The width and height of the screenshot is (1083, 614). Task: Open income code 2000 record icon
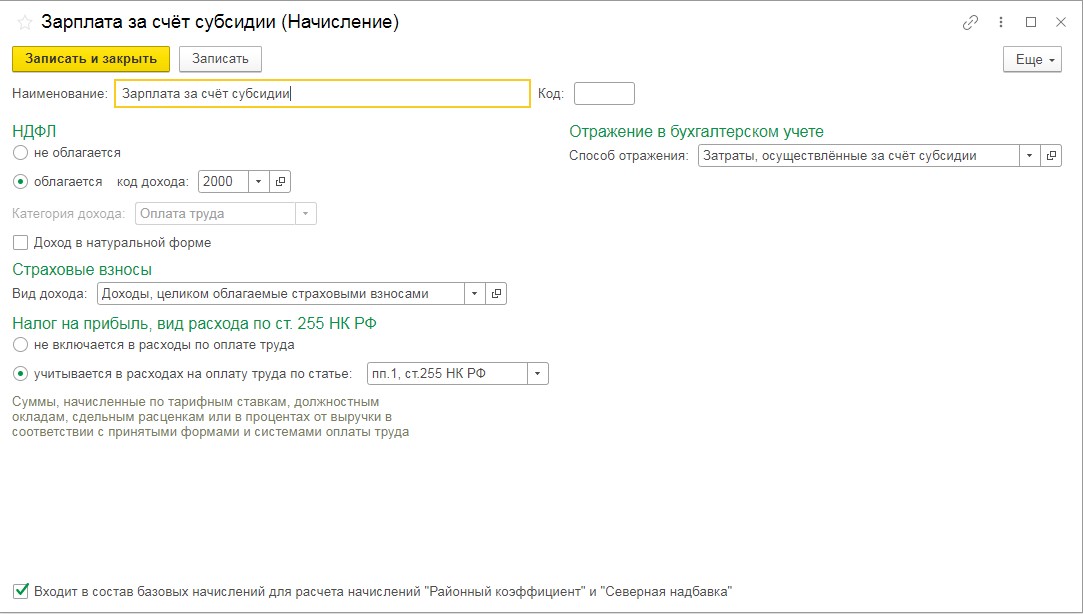281,181
